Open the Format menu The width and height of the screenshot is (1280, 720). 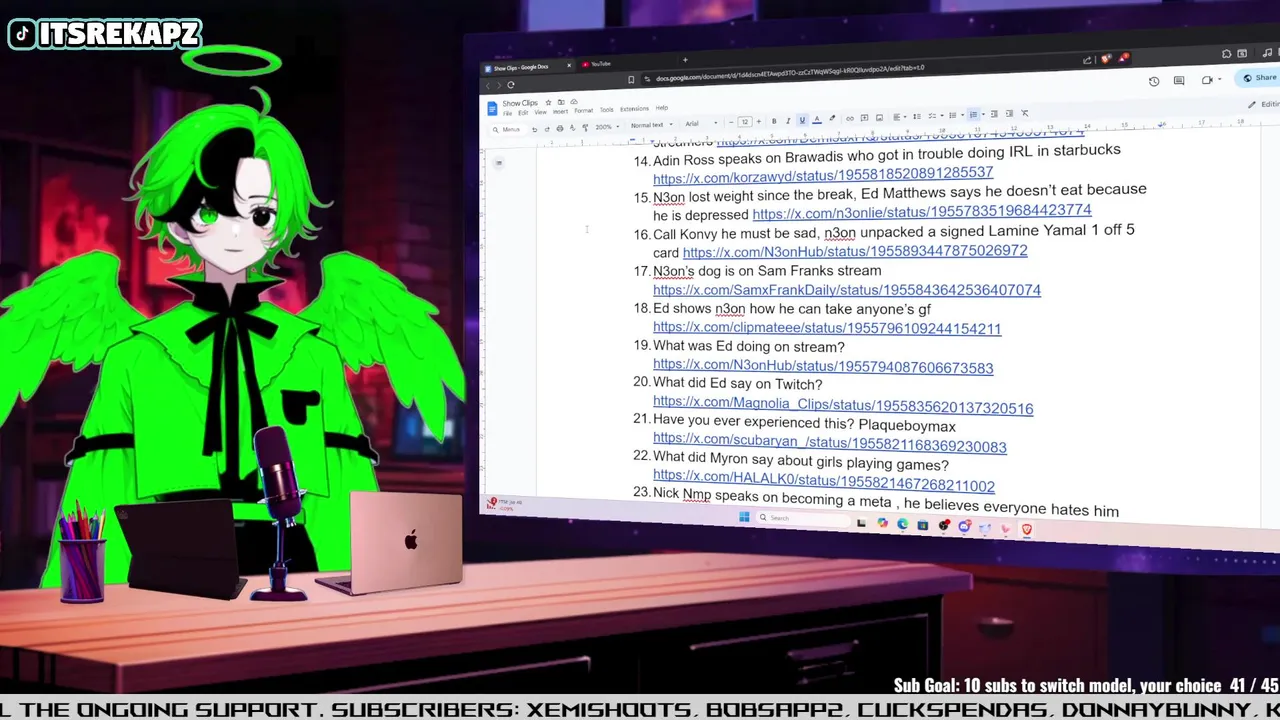pos(584,110)
